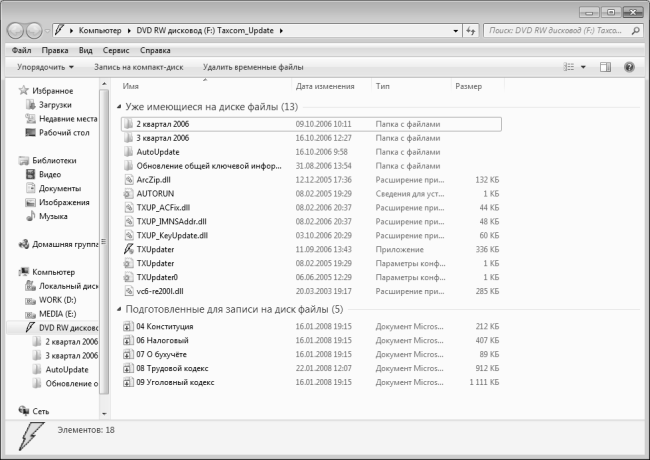Sort by Дата изменения column header
The width and height of the screenshot is (650, 460).
point(331,86)
